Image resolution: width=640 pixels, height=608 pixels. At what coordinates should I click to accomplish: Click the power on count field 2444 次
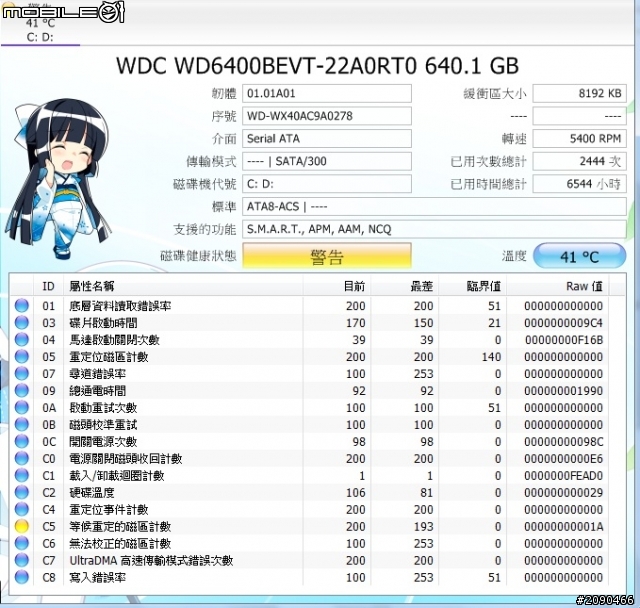(580, 161)
